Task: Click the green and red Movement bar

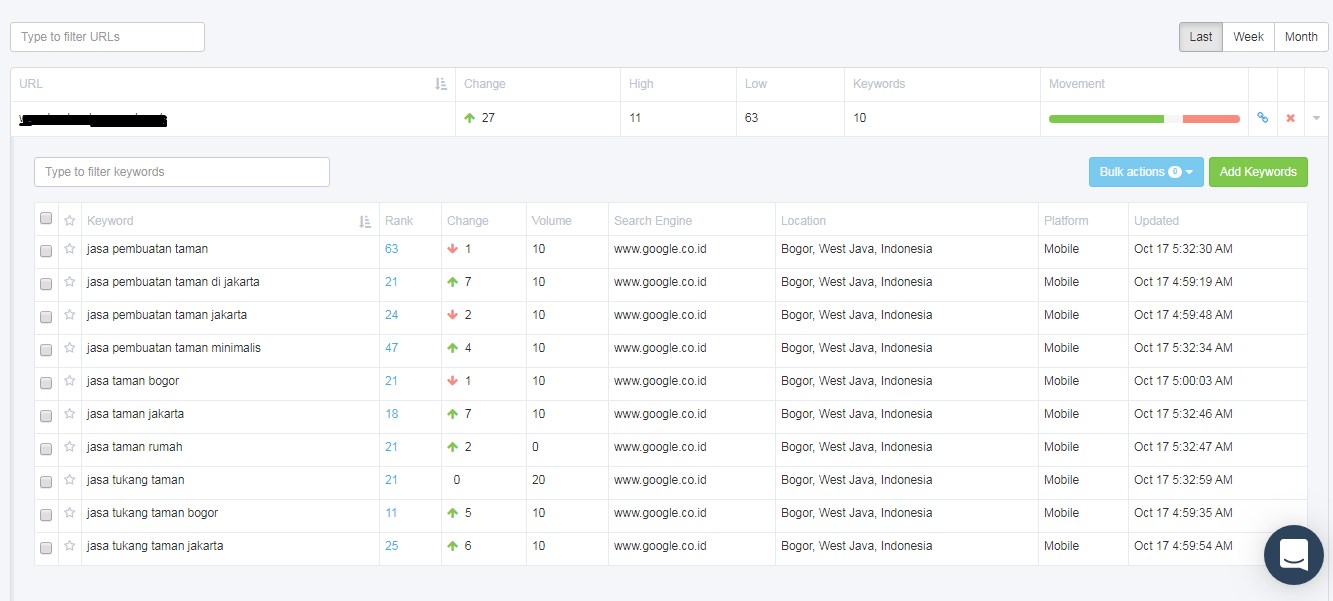Action: [x=1143, y=118]
